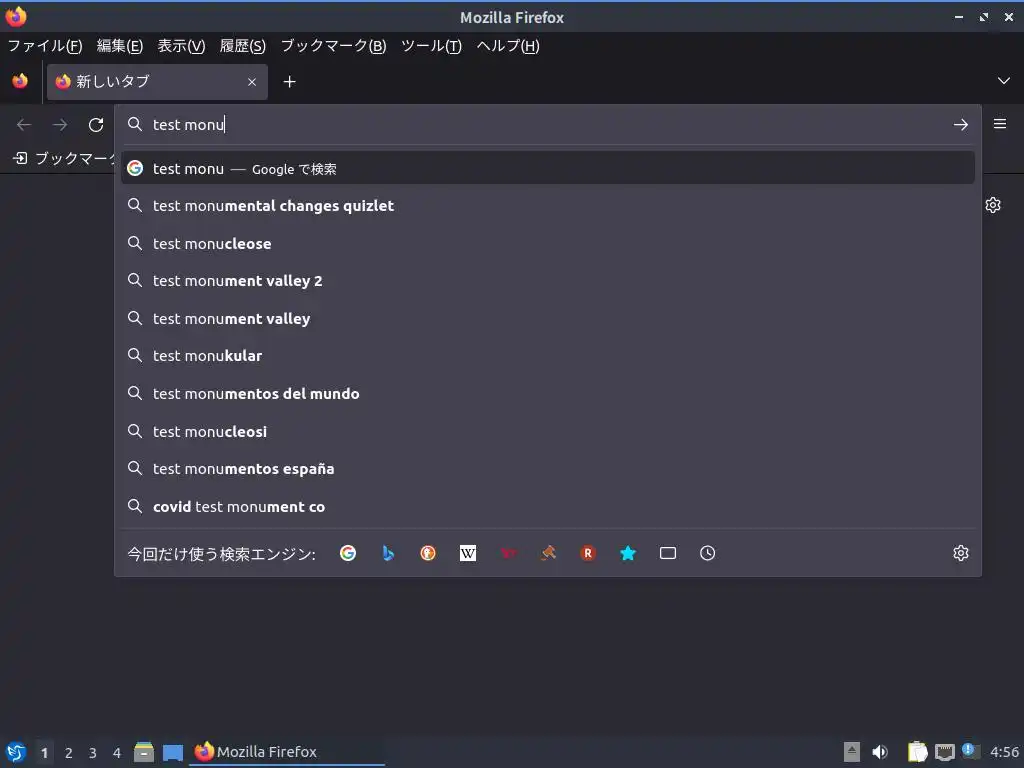
Task: Switch to workspace 1 in taskbar
Action: point(44,753)
